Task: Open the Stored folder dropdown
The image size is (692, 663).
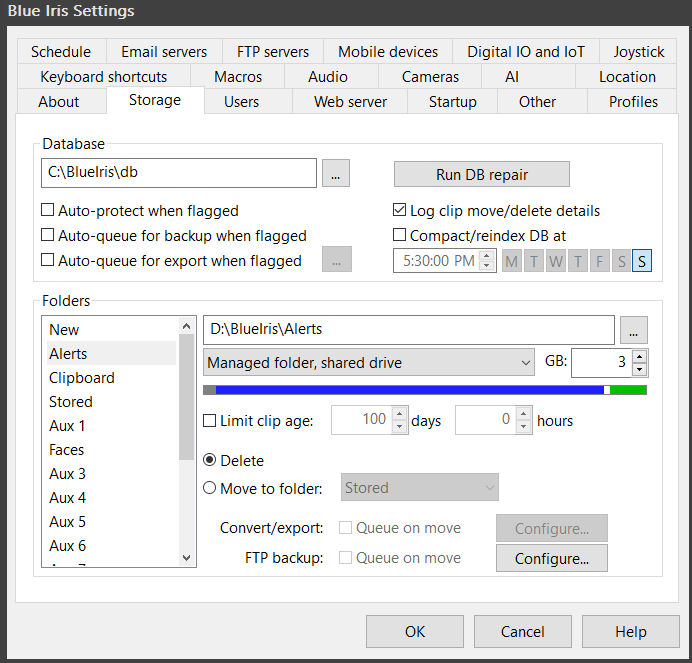Action: click(420, 487)
